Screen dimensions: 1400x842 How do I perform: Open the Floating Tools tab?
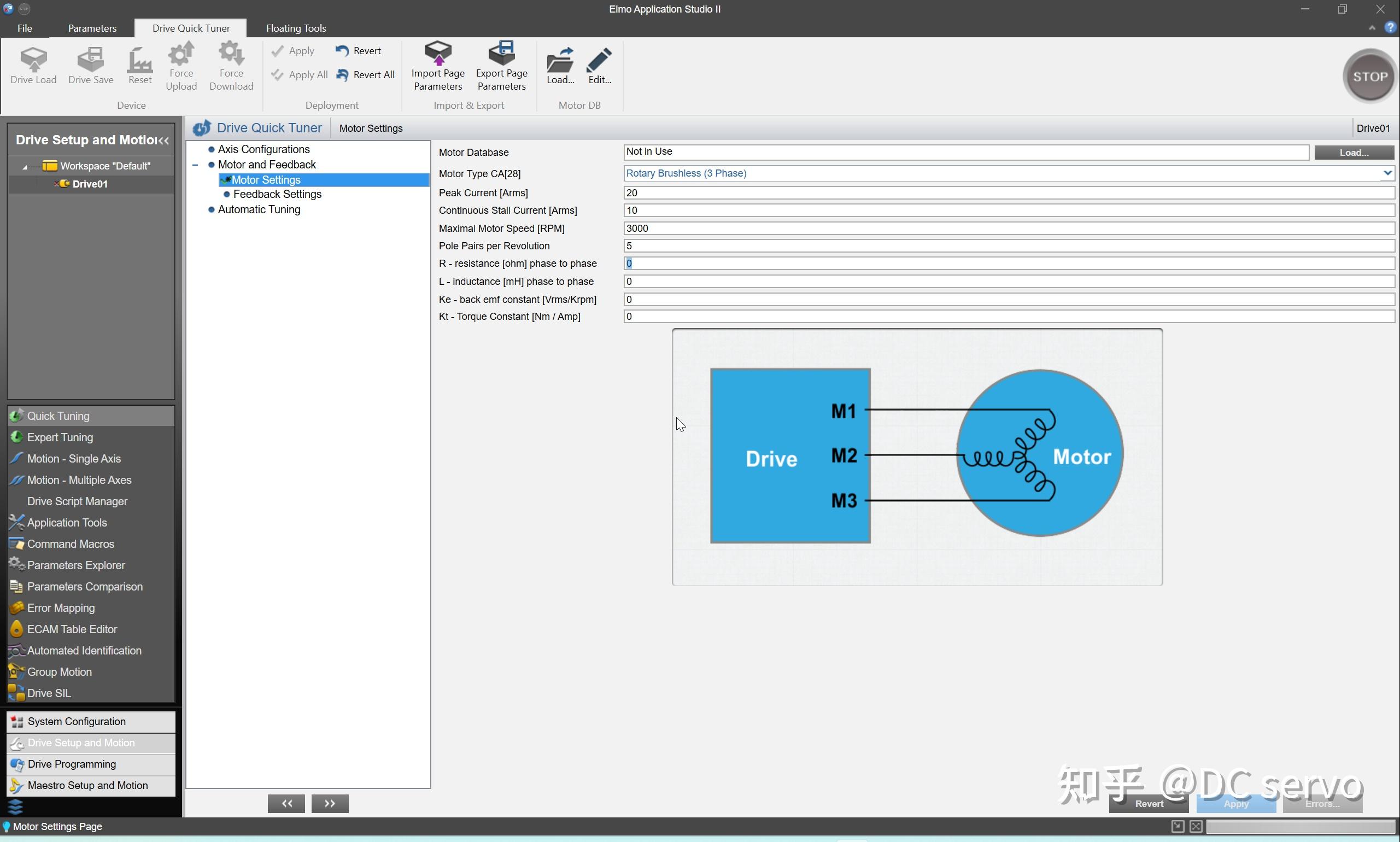(x=296, y=28)
